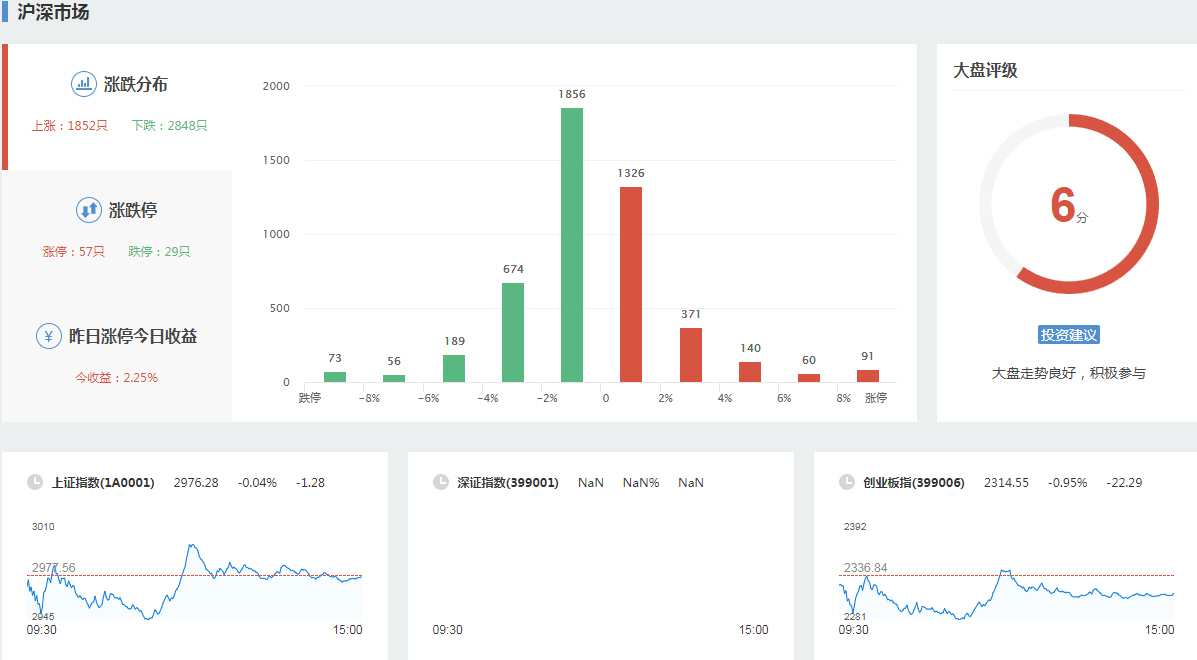Click clock icon next to 创业板指
The width and height of the screenshot is (1197, 660).
coord(847,483)
